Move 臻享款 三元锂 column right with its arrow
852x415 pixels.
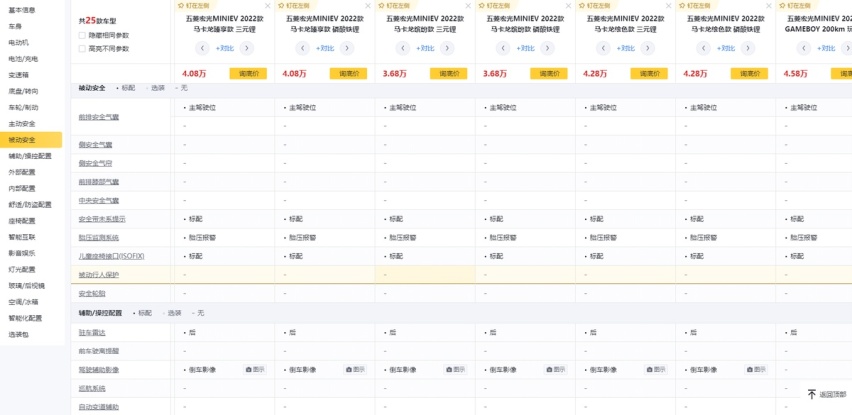pyautogui.click(x=247, y=48)
